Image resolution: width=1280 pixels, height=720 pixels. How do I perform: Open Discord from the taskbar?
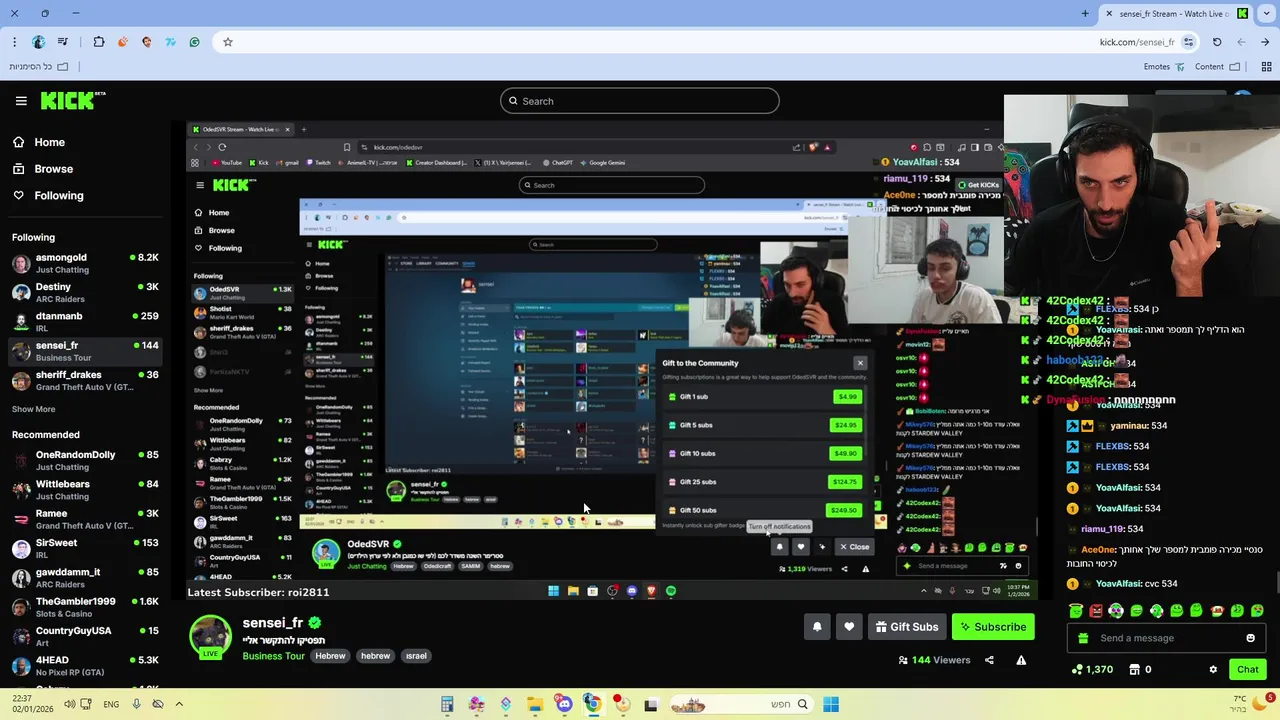[564, 704]
